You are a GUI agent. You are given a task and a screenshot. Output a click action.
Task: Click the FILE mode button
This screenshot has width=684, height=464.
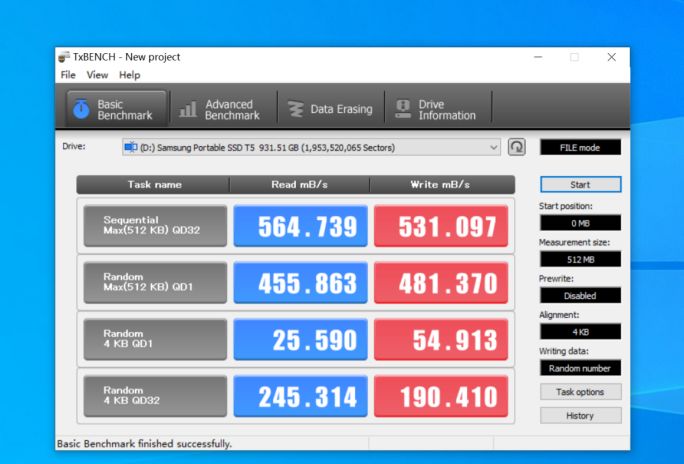click(580, 147)
